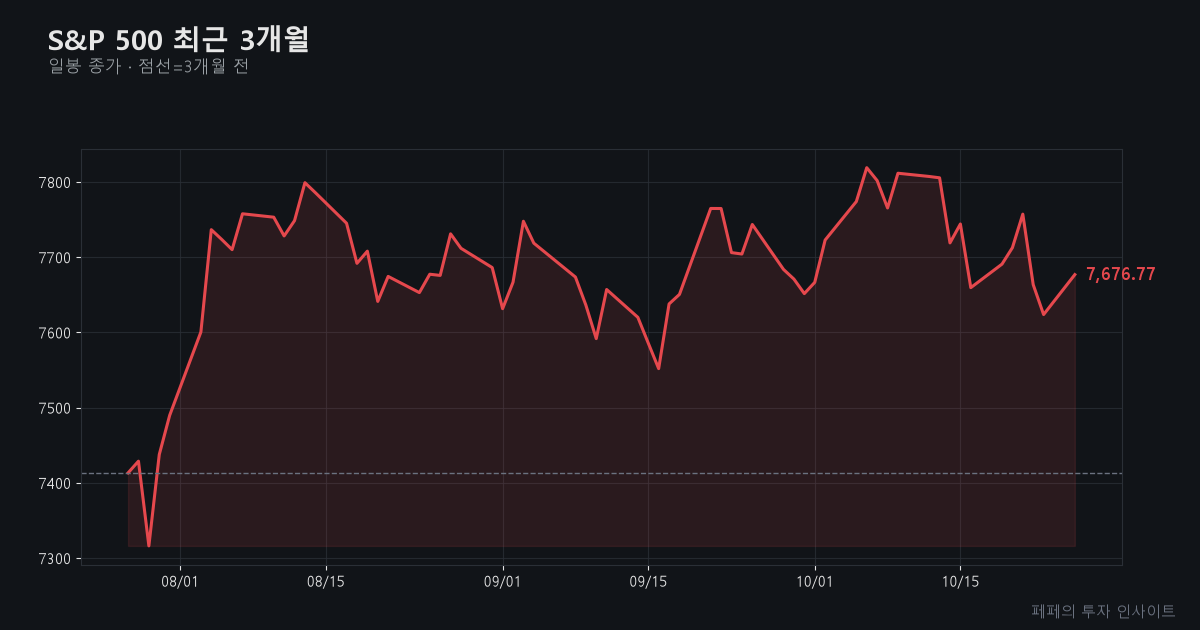
Task: Click the 7300 y-axis label
Action: point(56,559)
